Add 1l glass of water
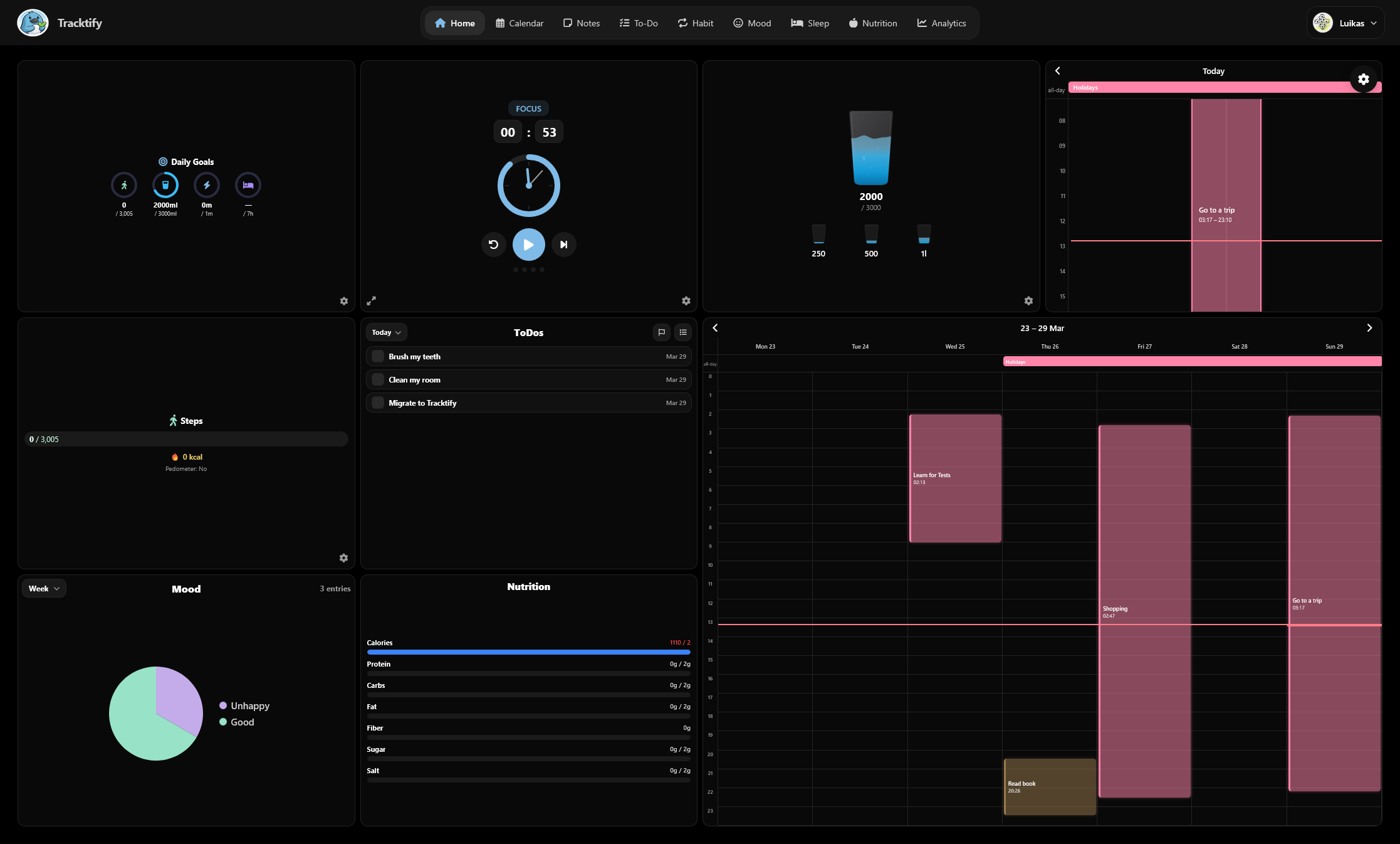The width and height of the screenshot is (1400, 844). click(924, 241)
